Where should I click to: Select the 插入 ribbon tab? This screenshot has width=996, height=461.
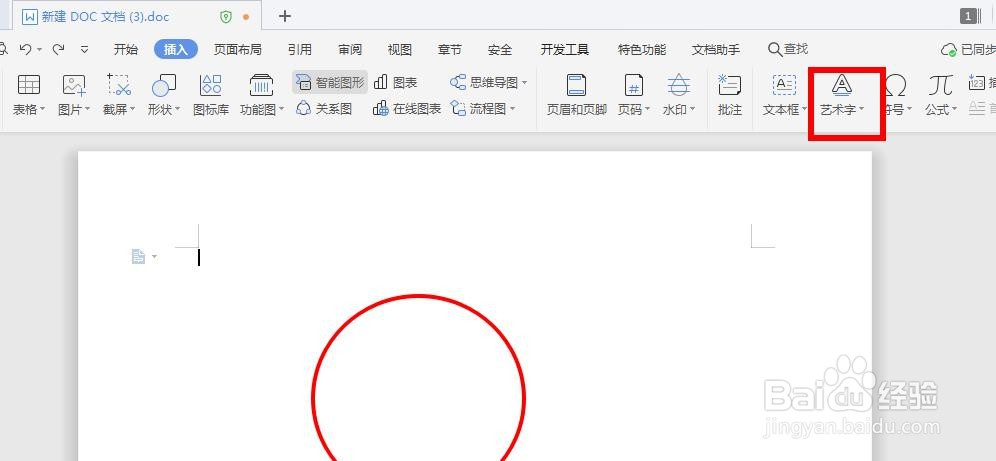pyautogui.click(x=176, y=50)
